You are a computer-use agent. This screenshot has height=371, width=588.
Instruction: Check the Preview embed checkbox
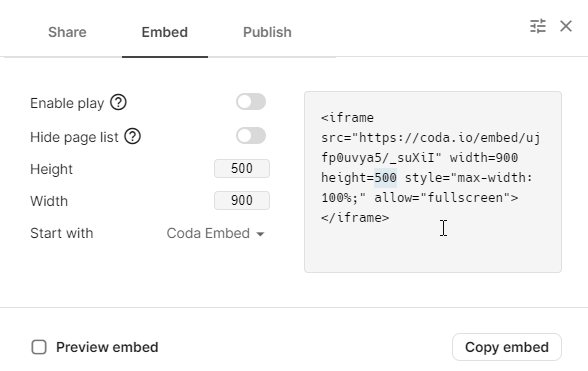(x=39, y=347)
